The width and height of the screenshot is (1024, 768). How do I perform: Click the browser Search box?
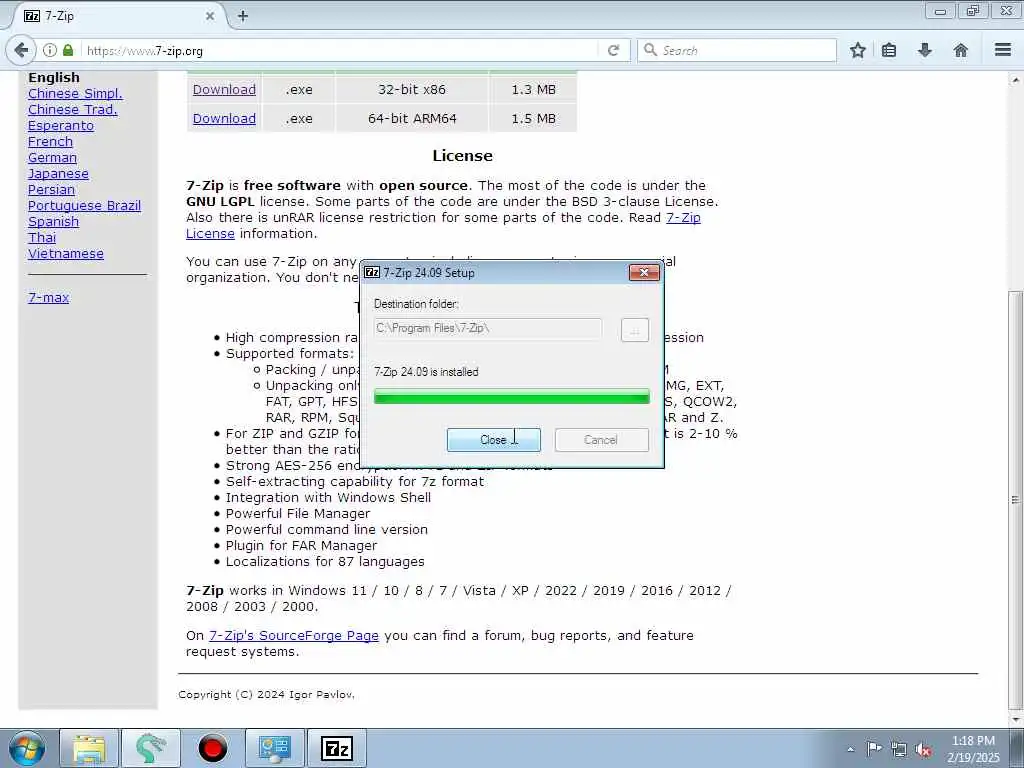click(x=737, y=50)
